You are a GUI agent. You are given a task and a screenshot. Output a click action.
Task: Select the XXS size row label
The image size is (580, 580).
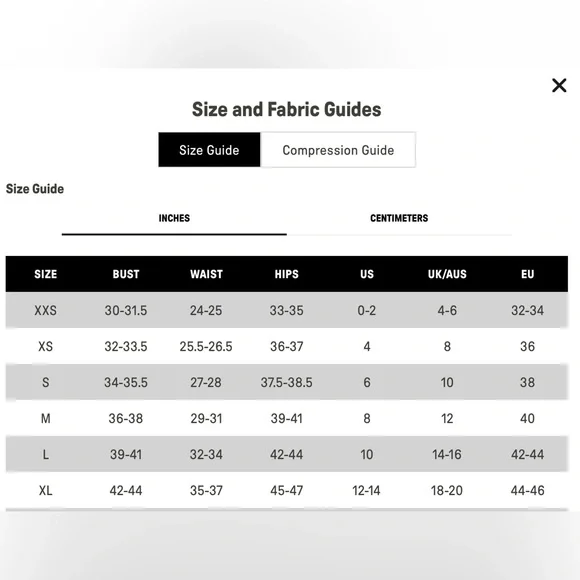45,310
